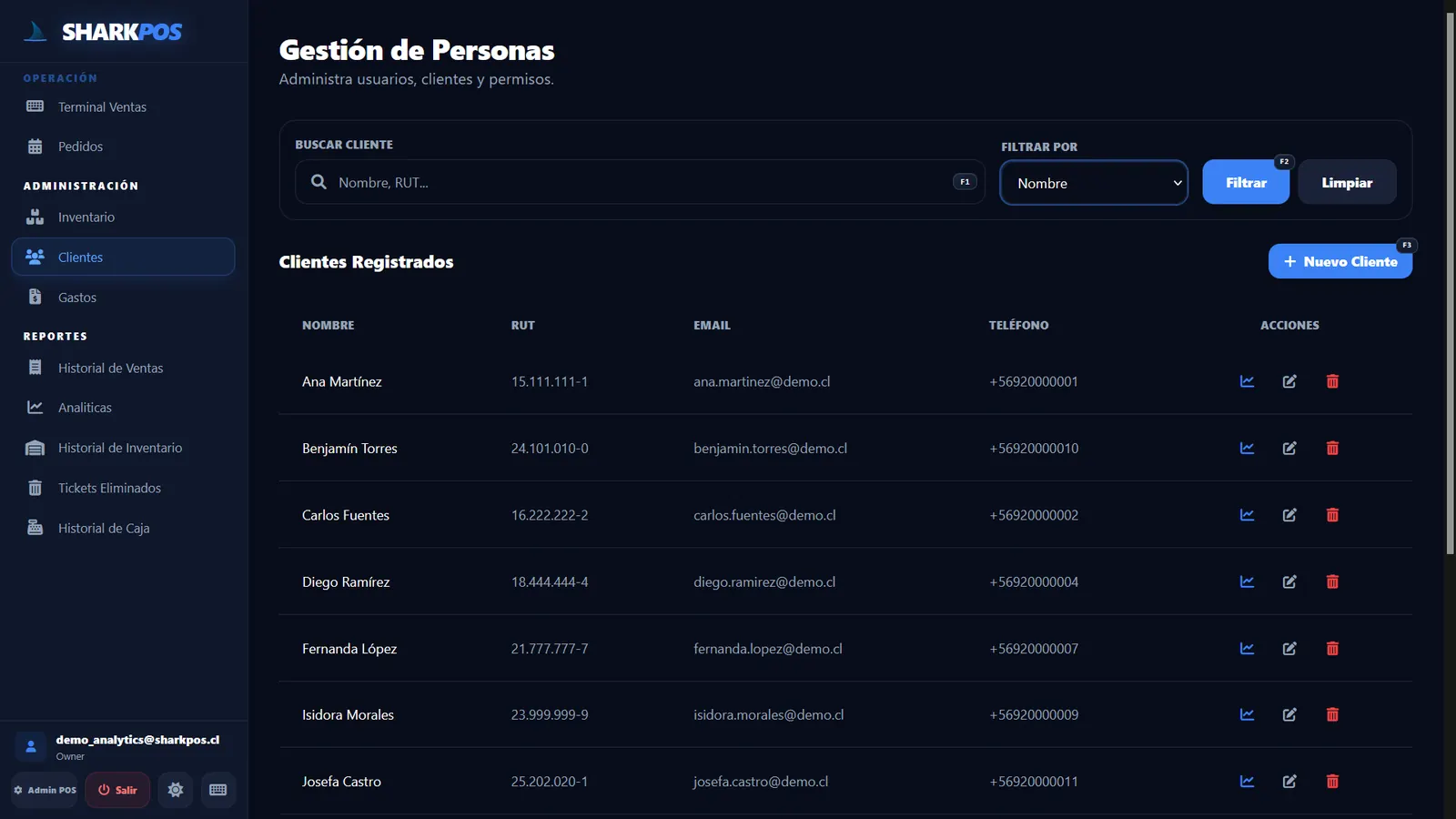Edit the Isidora Morales entry
Screen dimensions: 1456x819
1289,715
